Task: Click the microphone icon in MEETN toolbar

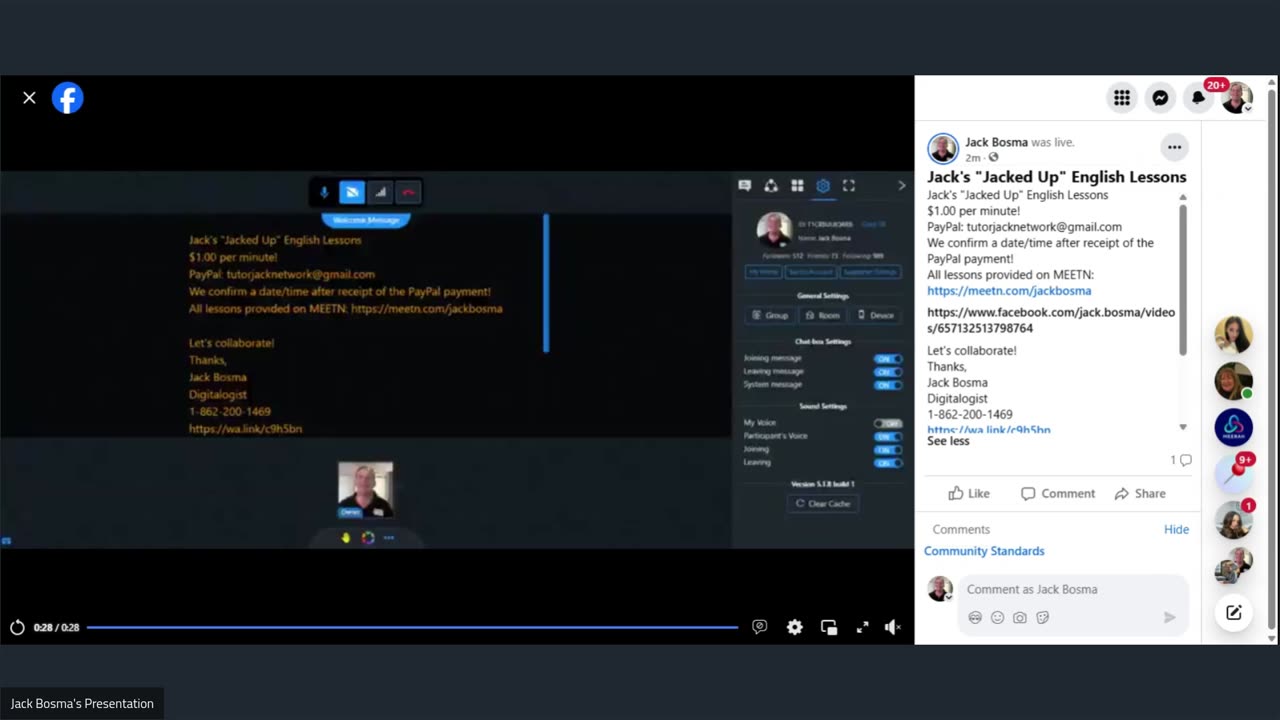Action: coord(324,192)
